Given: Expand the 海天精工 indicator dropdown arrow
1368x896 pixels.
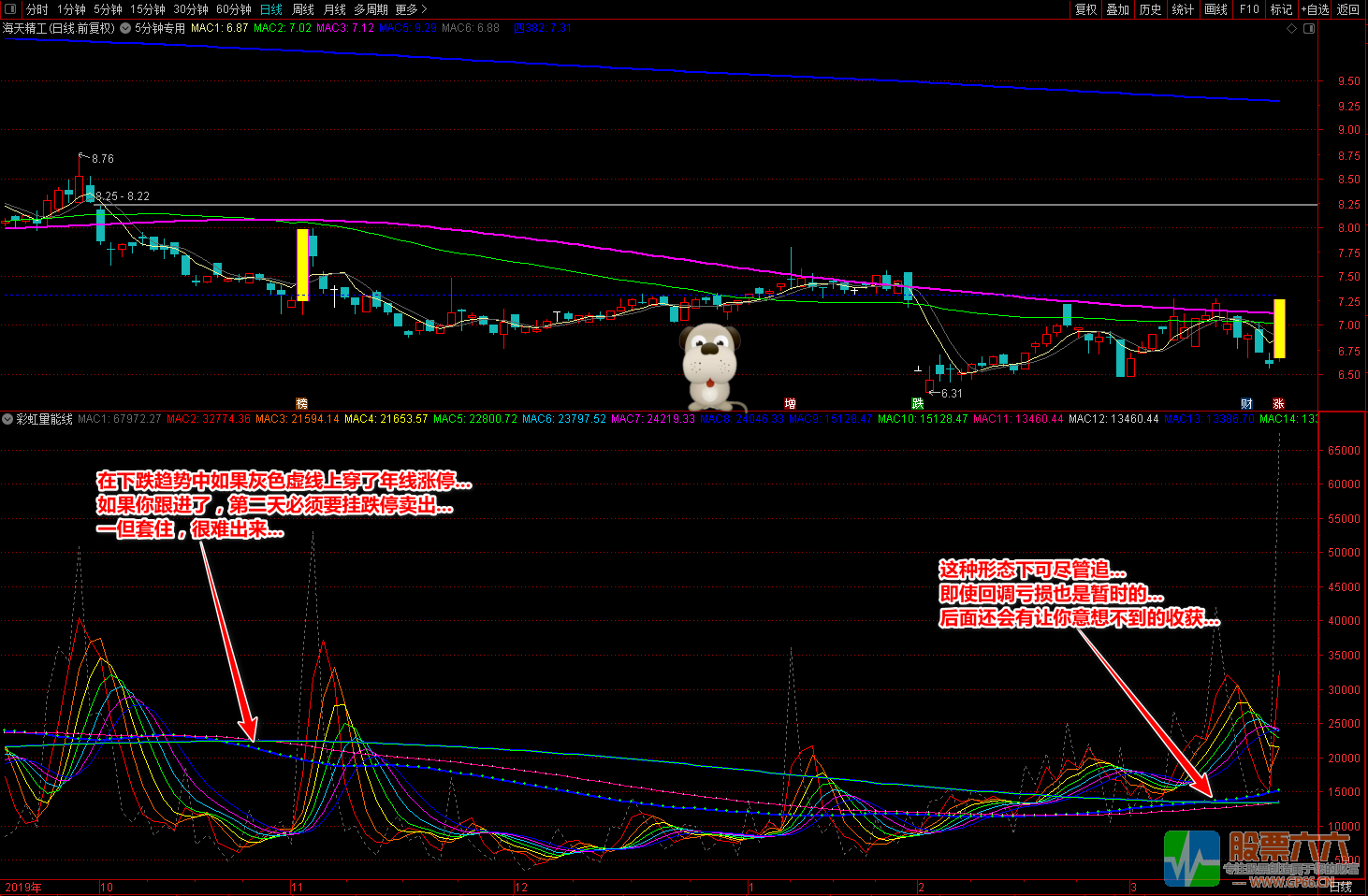Looking at the screenshot, I should (x=124, y=28).
